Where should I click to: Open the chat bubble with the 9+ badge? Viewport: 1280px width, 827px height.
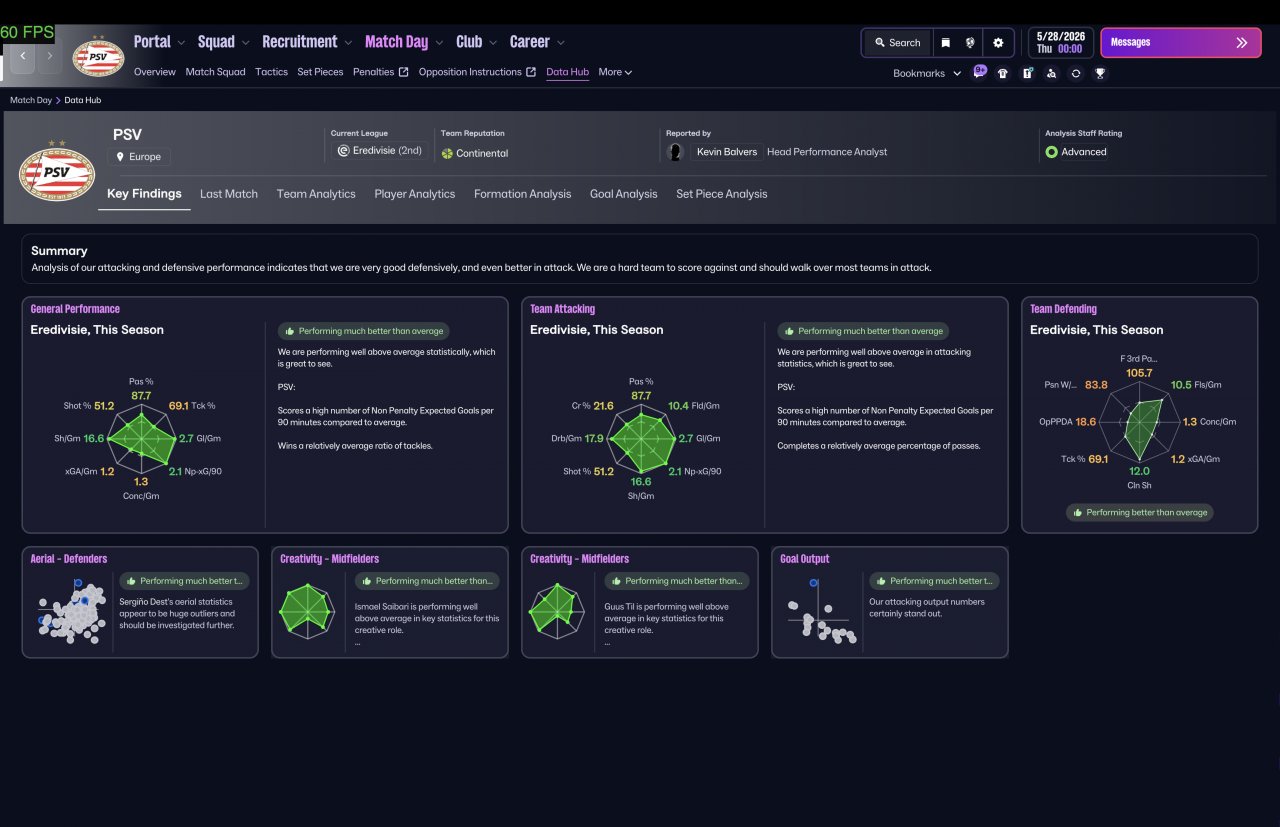[979, 72]
